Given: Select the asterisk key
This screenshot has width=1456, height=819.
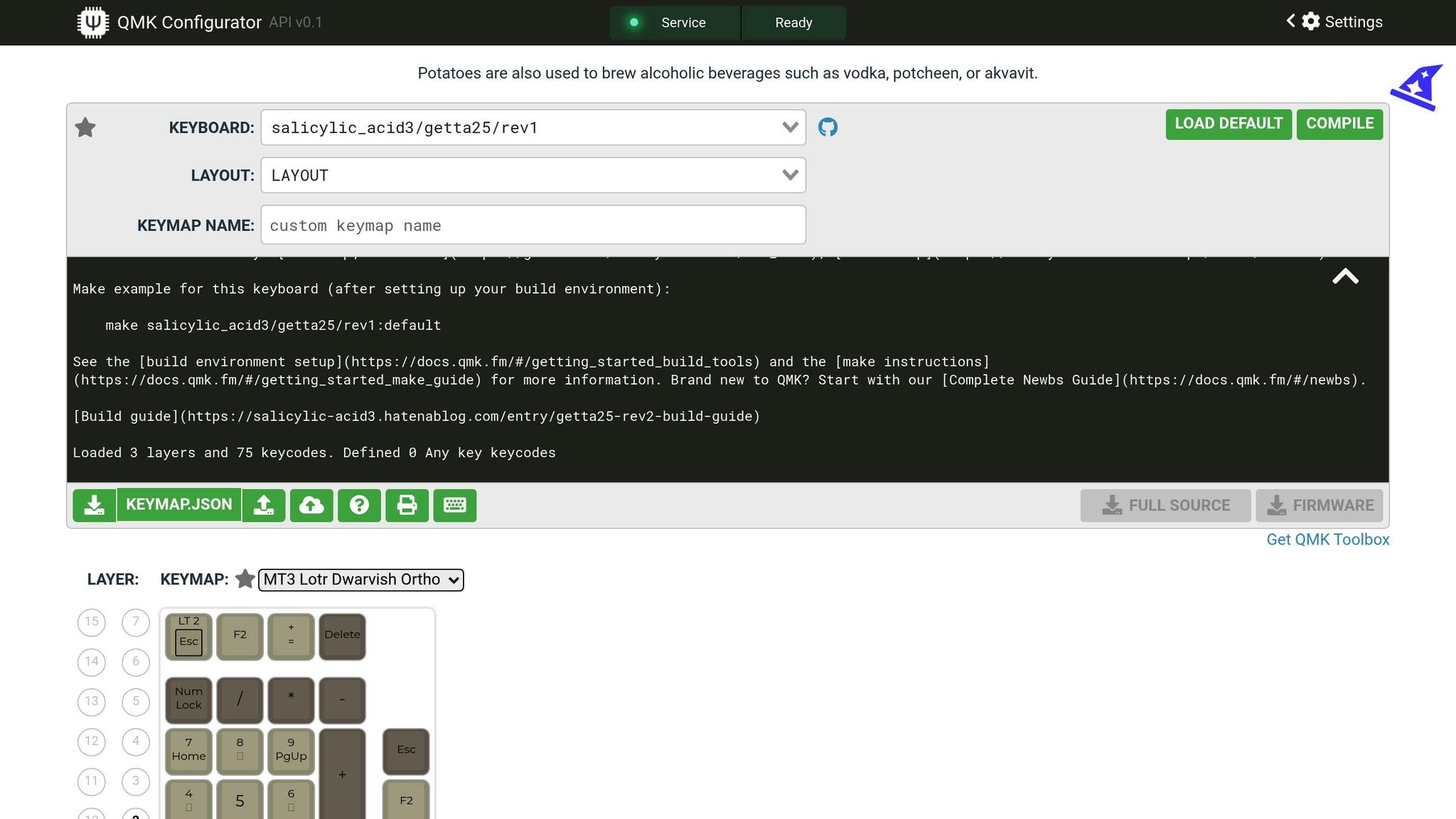Looking at the screenshot, I should tap(291, 700).
